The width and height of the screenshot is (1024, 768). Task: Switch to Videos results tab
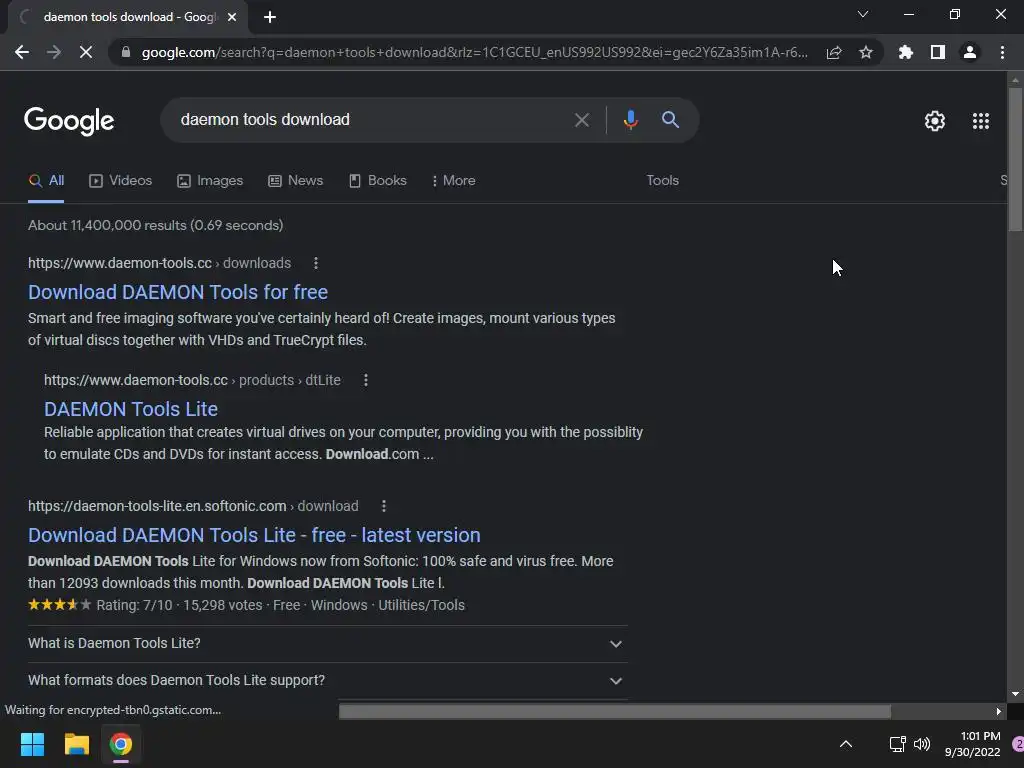click(x=120, y=181)
